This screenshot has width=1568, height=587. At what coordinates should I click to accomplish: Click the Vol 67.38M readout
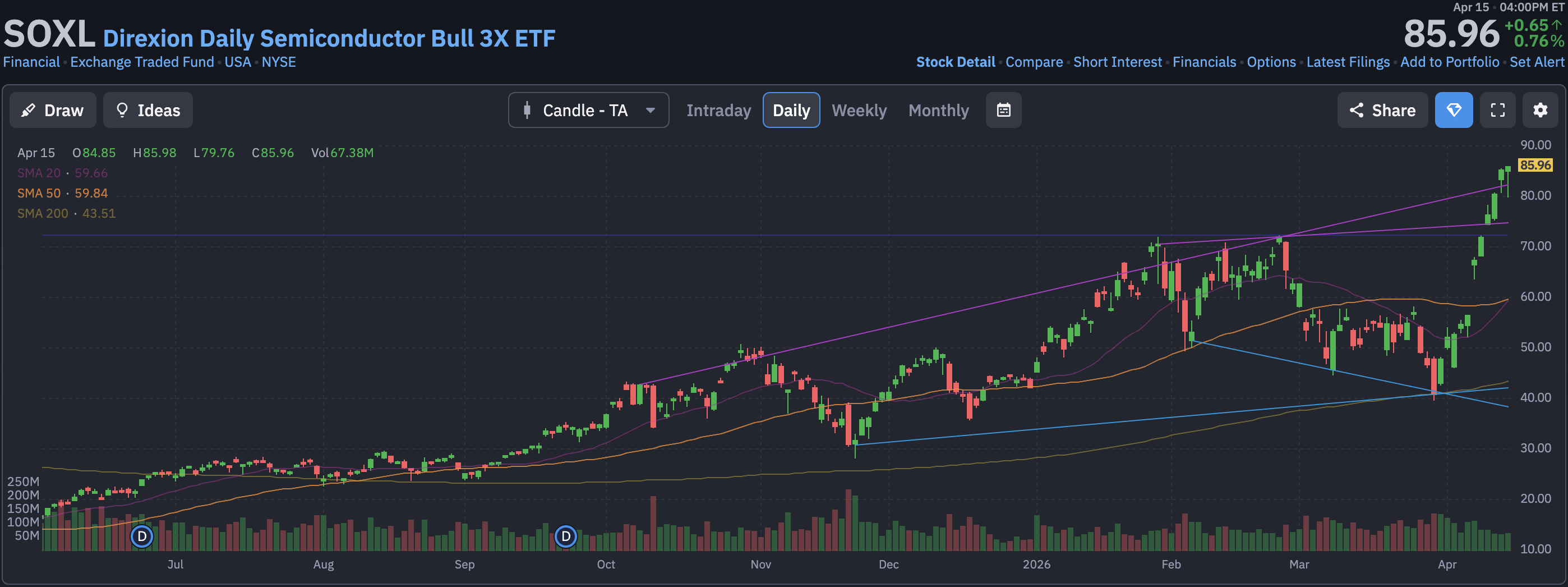click(x=342, y=153)
